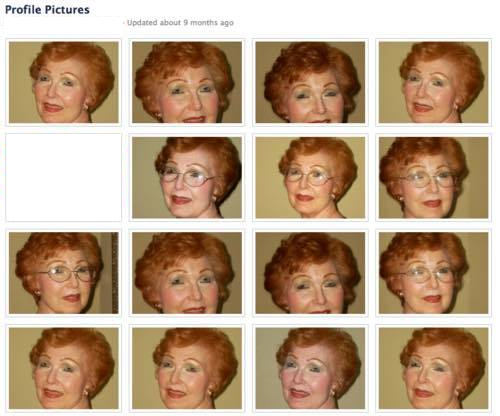The image size is (500, 416).
Task: Open first-row, first-column profile photo
Action: tap(64, 82)
